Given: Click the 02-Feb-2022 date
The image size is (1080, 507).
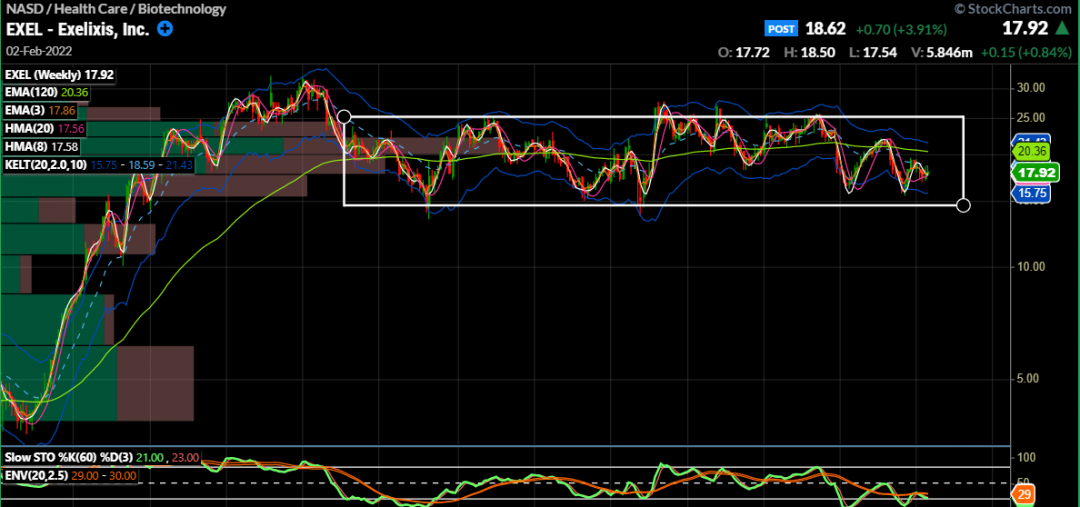Looking at the screenshot, I should (x=39, y=51).
